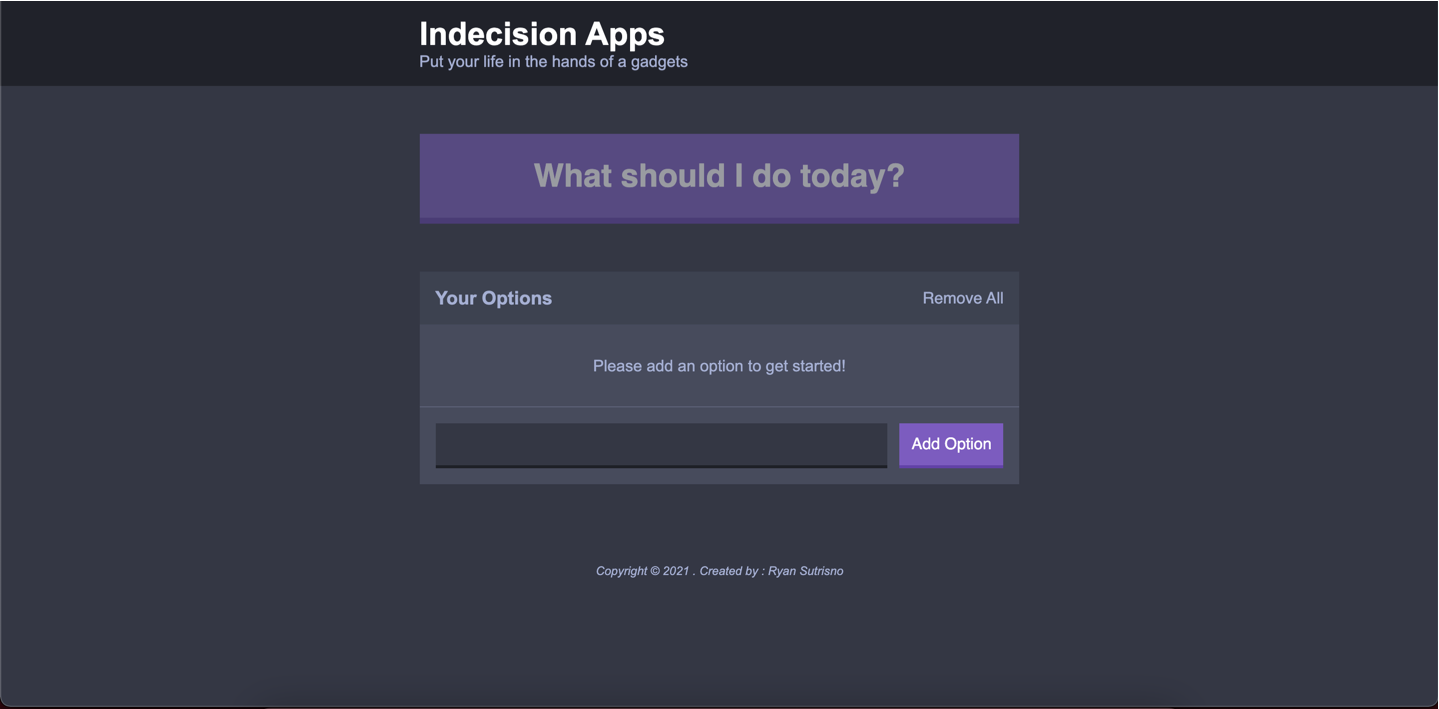Screen dimensions: 1439x709
Task: Click the word "All" in Remove All
Action: coord(993,298)
